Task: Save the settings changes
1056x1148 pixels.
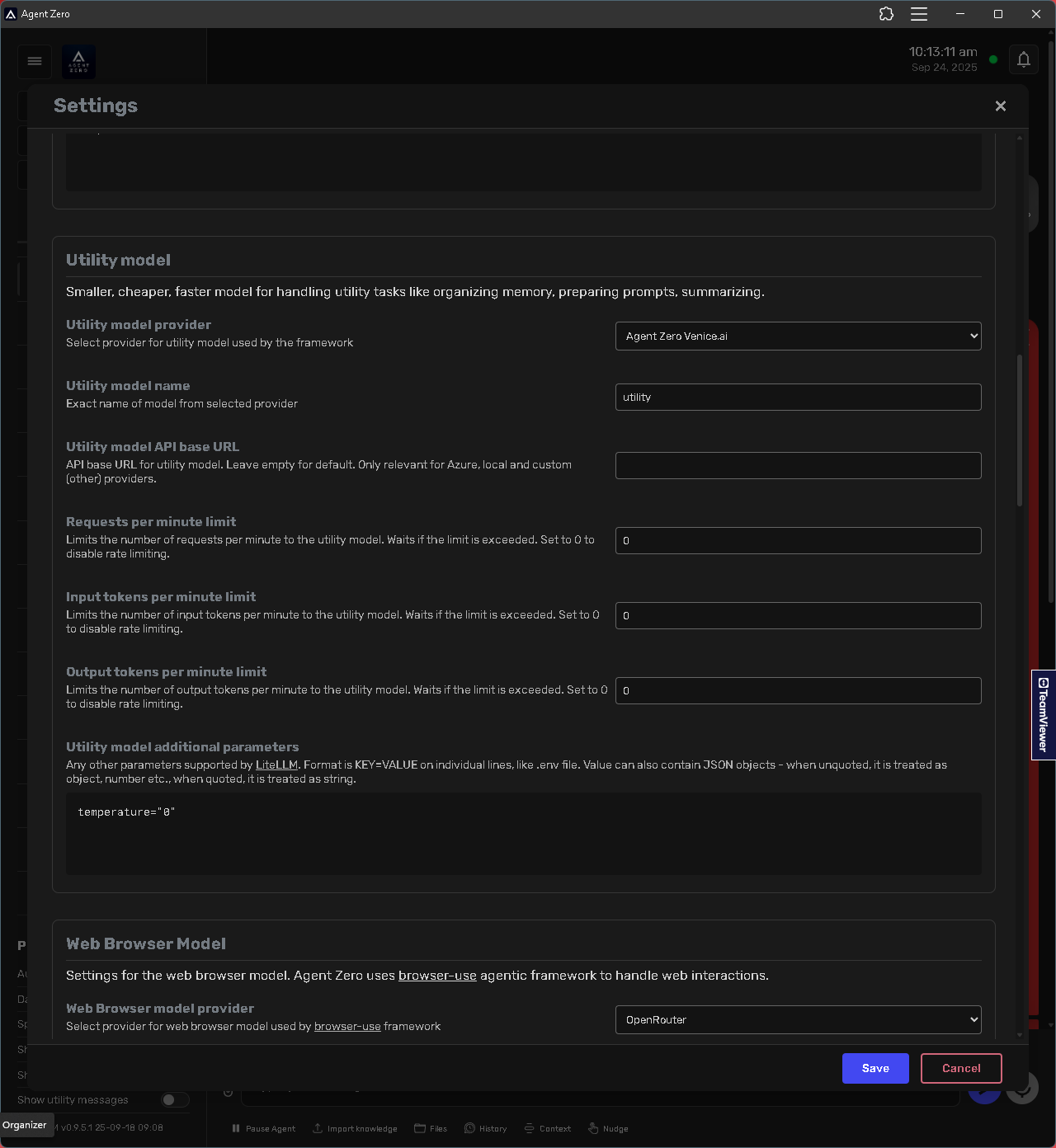Action: coord(875,1068)
